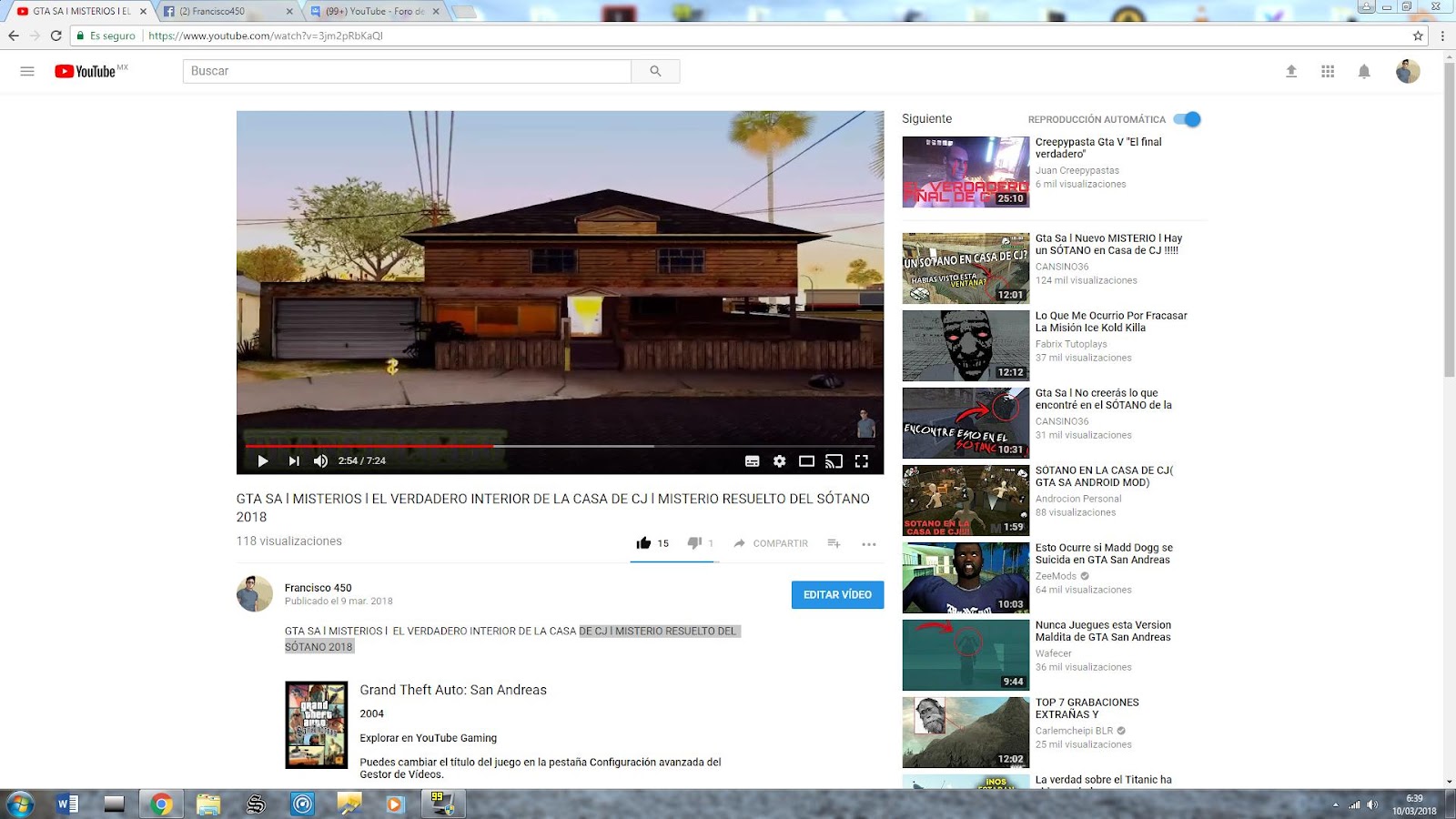
Task: Open Windows Explorer from the taskbar
Action: click(x=208, y=804)
